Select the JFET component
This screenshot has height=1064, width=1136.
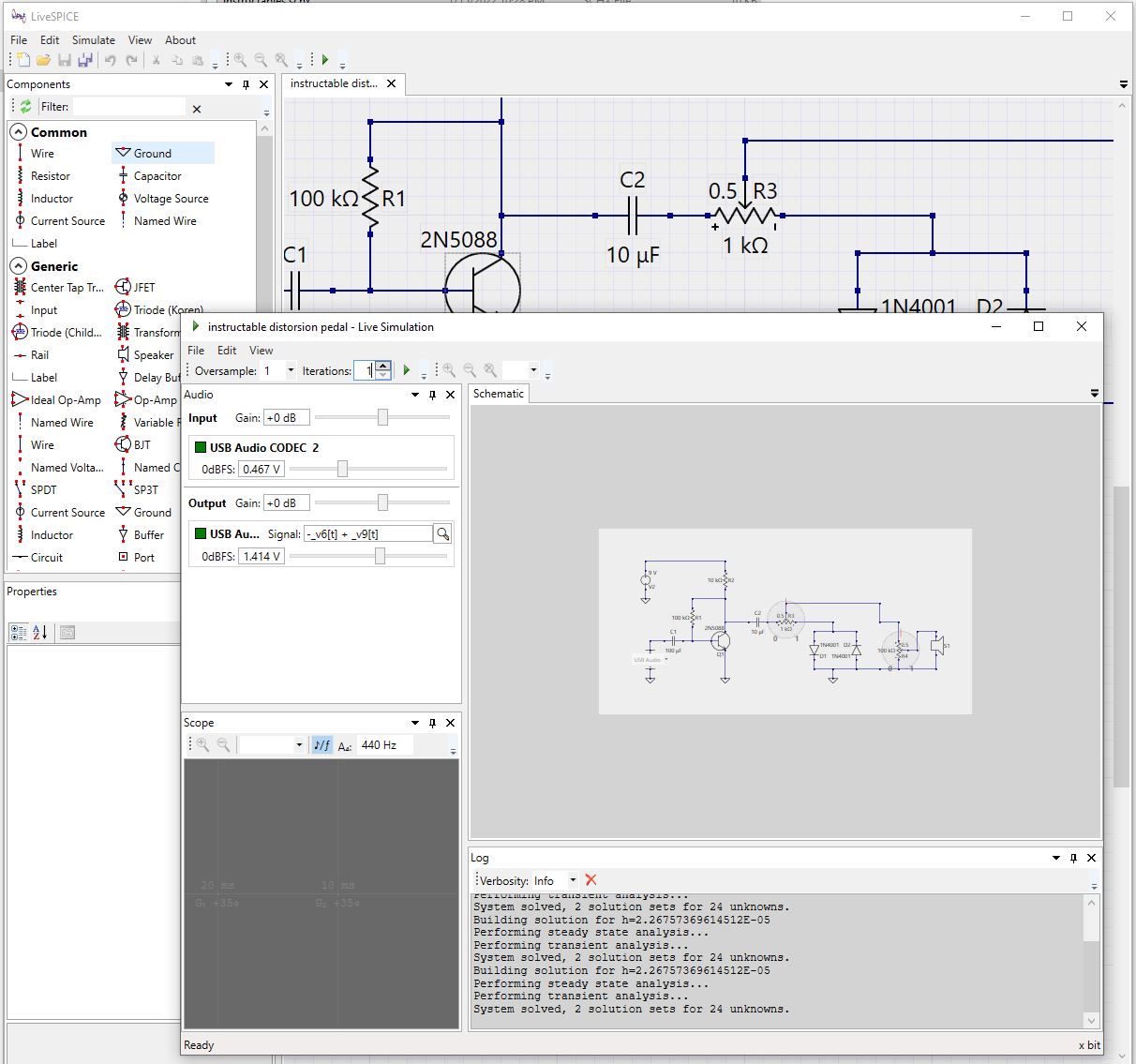[x=144, y=287]
